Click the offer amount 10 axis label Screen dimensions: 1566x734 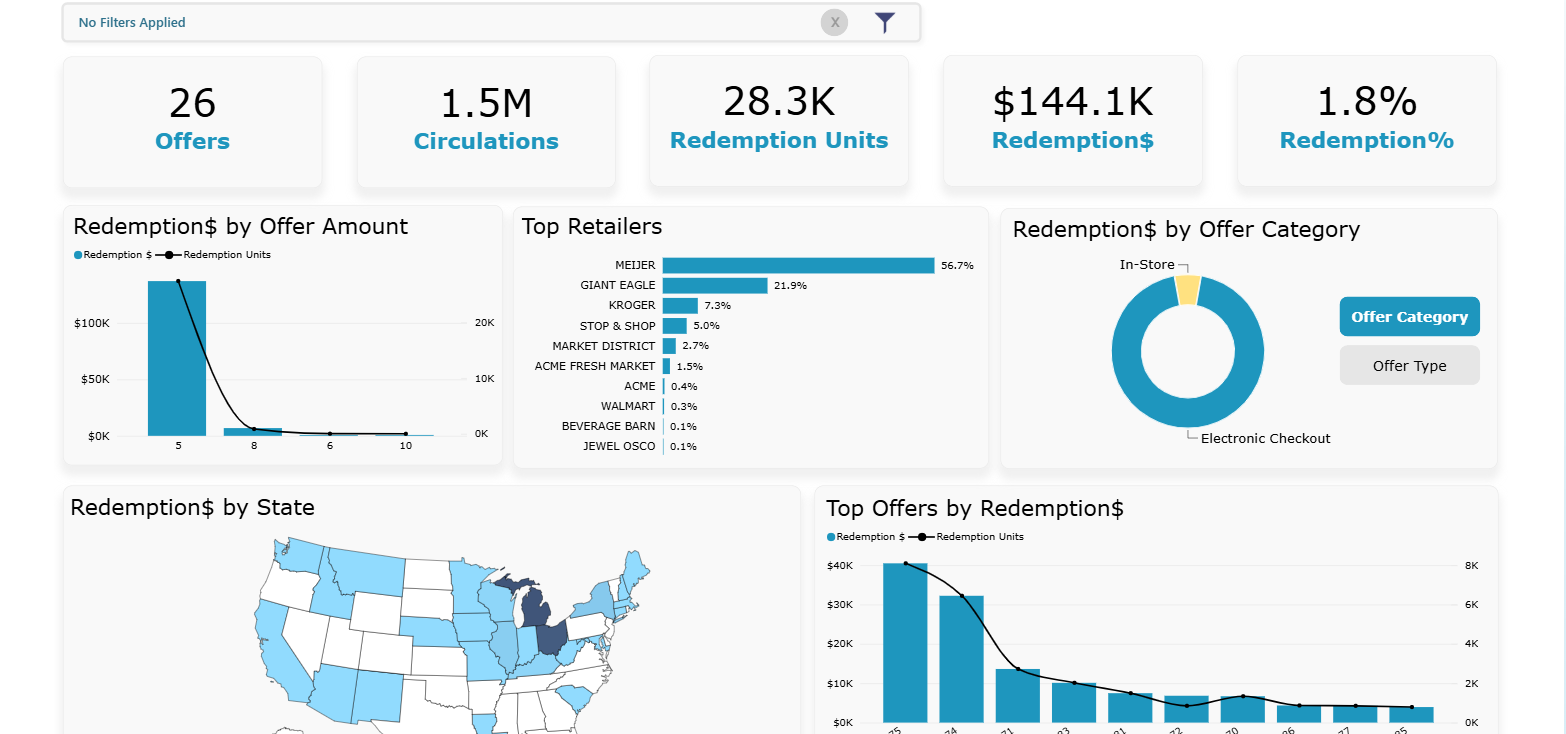coord(405,446)
